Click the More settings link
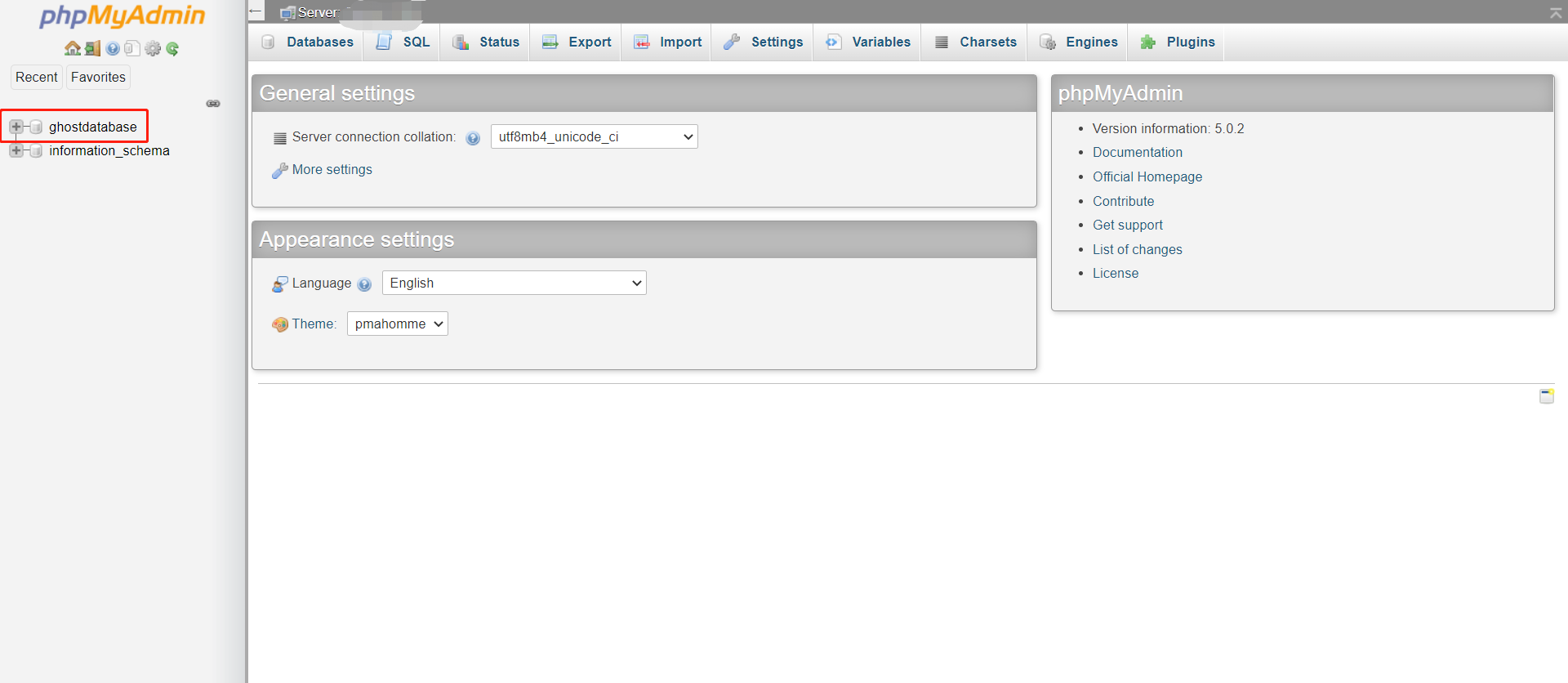The width and height of the screenshot is (1568, 683). (332, 169)
